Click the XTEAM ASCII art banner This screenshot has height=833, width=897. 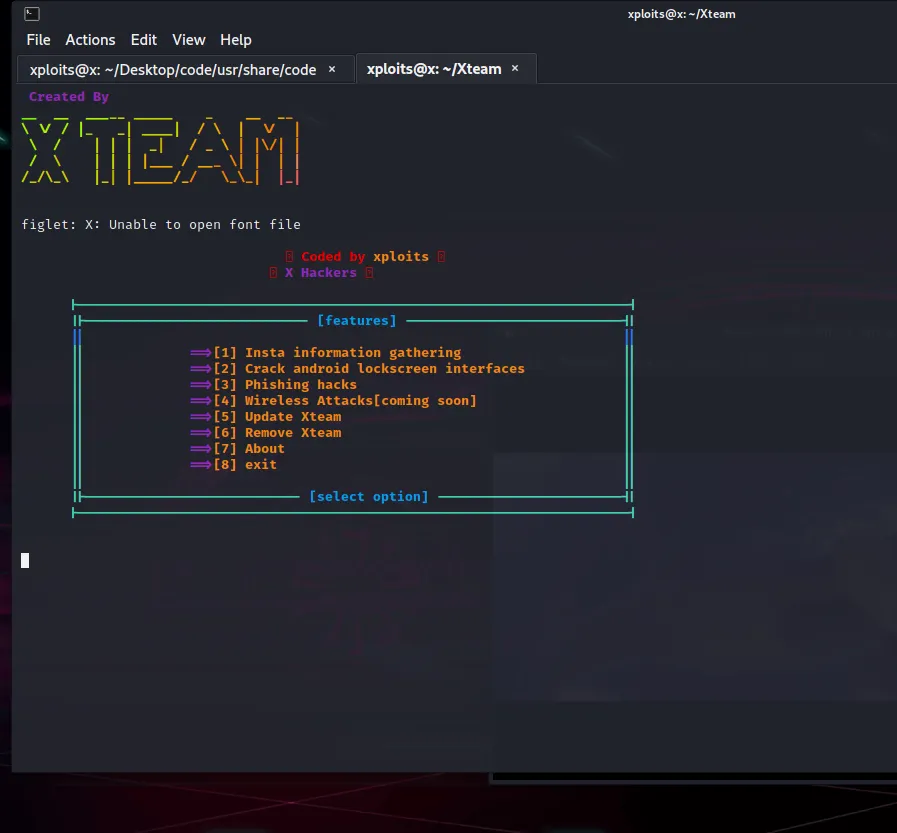160,152
